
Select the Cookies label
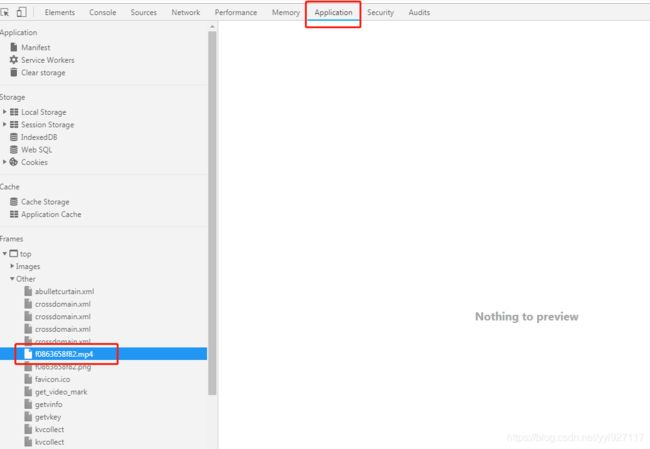34,162
